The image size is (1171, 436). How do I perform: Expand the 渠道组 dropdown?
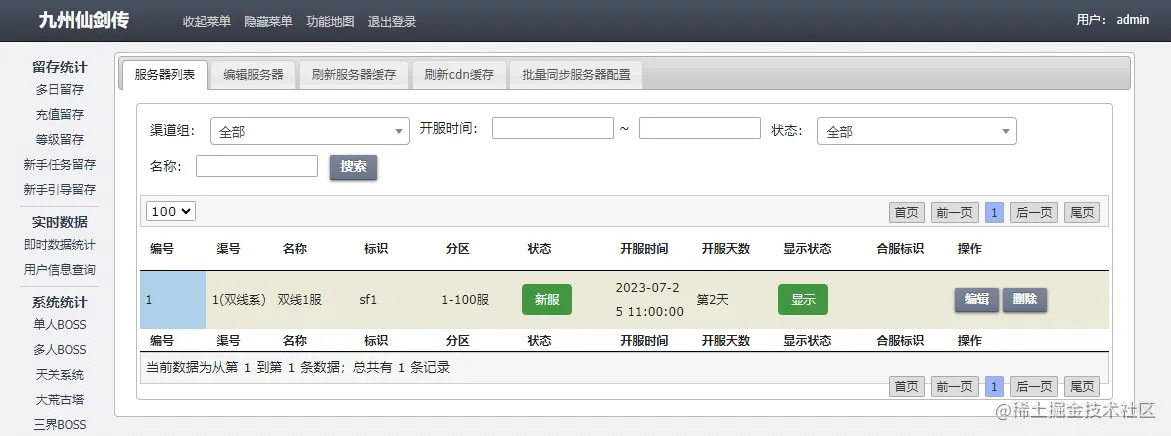[x=310, y=131]
